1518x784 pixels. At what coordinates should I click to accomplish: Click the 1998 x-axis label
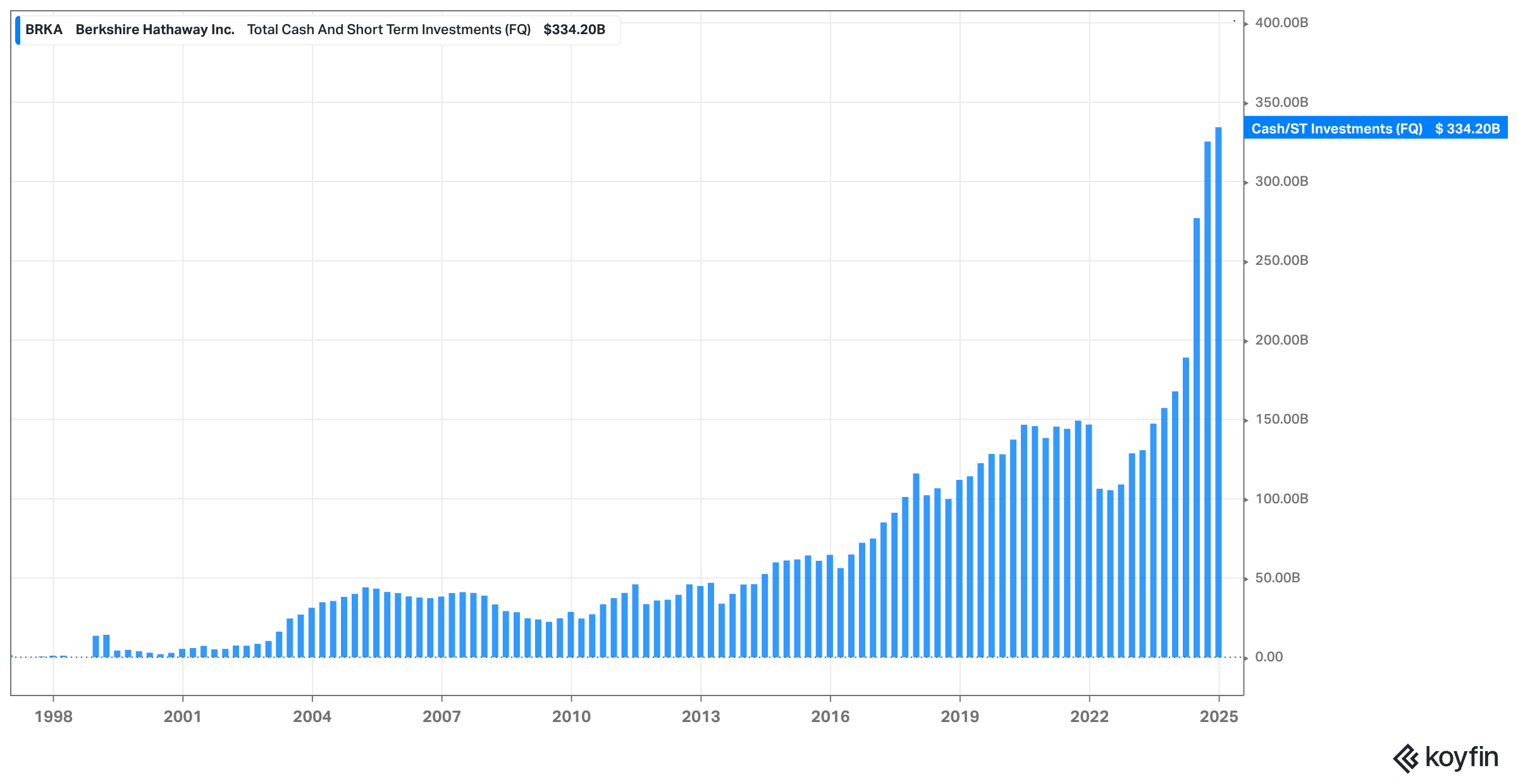[54, 716]
